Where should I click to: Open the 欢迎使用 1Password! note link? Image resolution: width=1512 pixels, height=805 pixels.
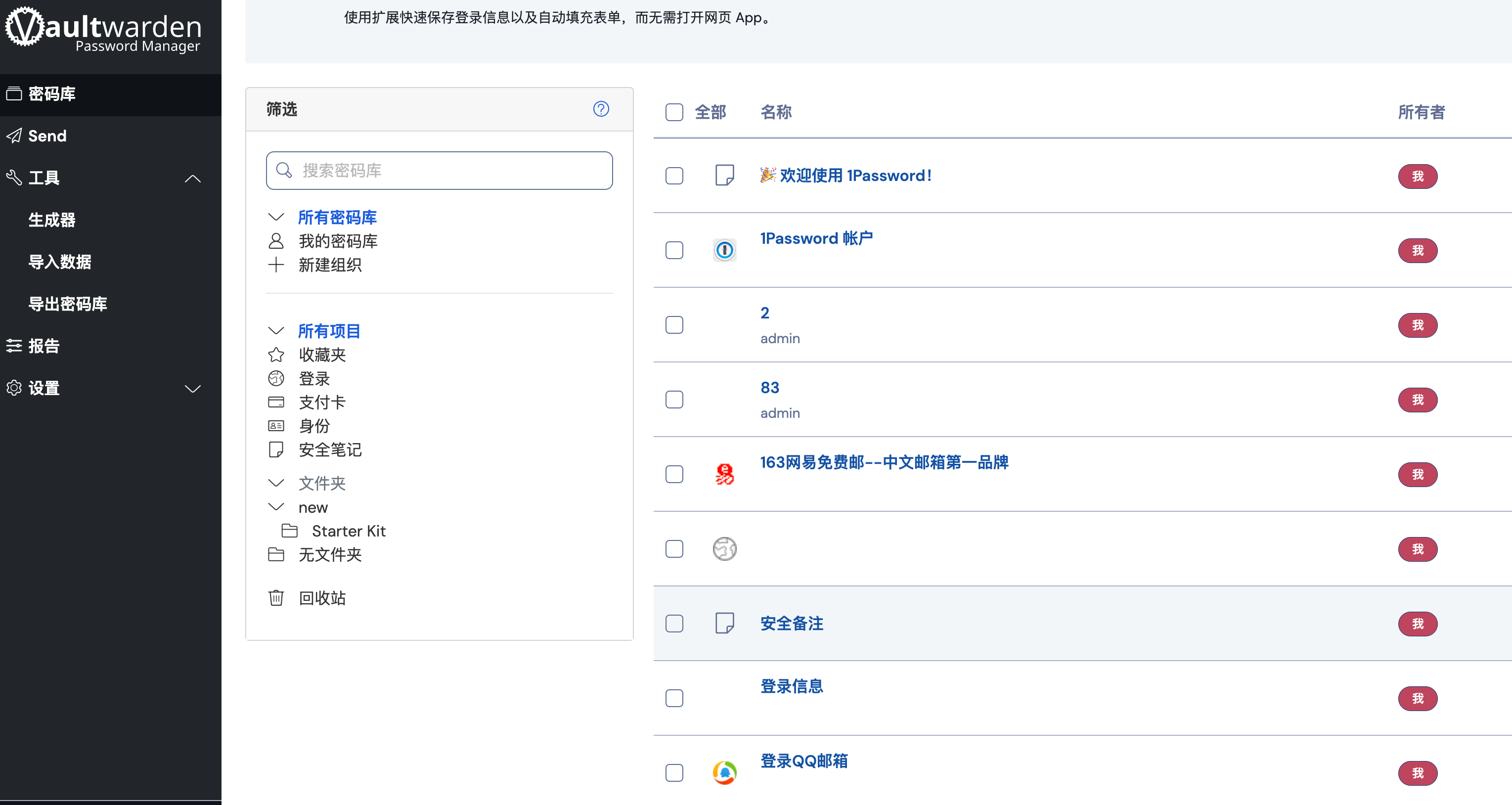(854, 176)
